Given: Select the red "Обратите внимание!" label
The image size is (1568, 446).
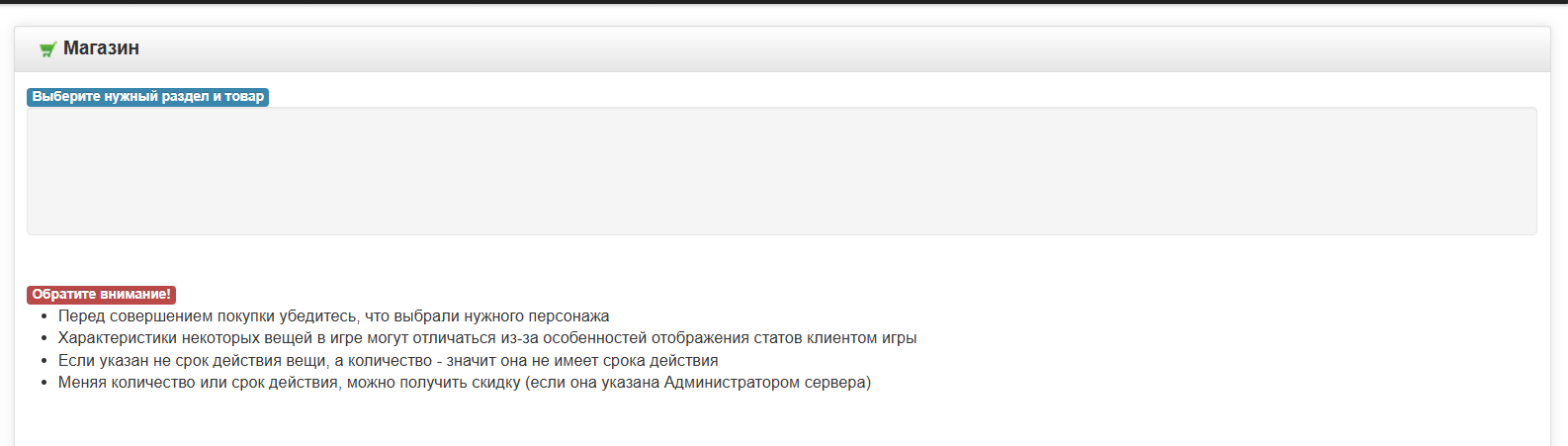Looking at the screenshot, I should pyautogui.click(x=101, y=295).
